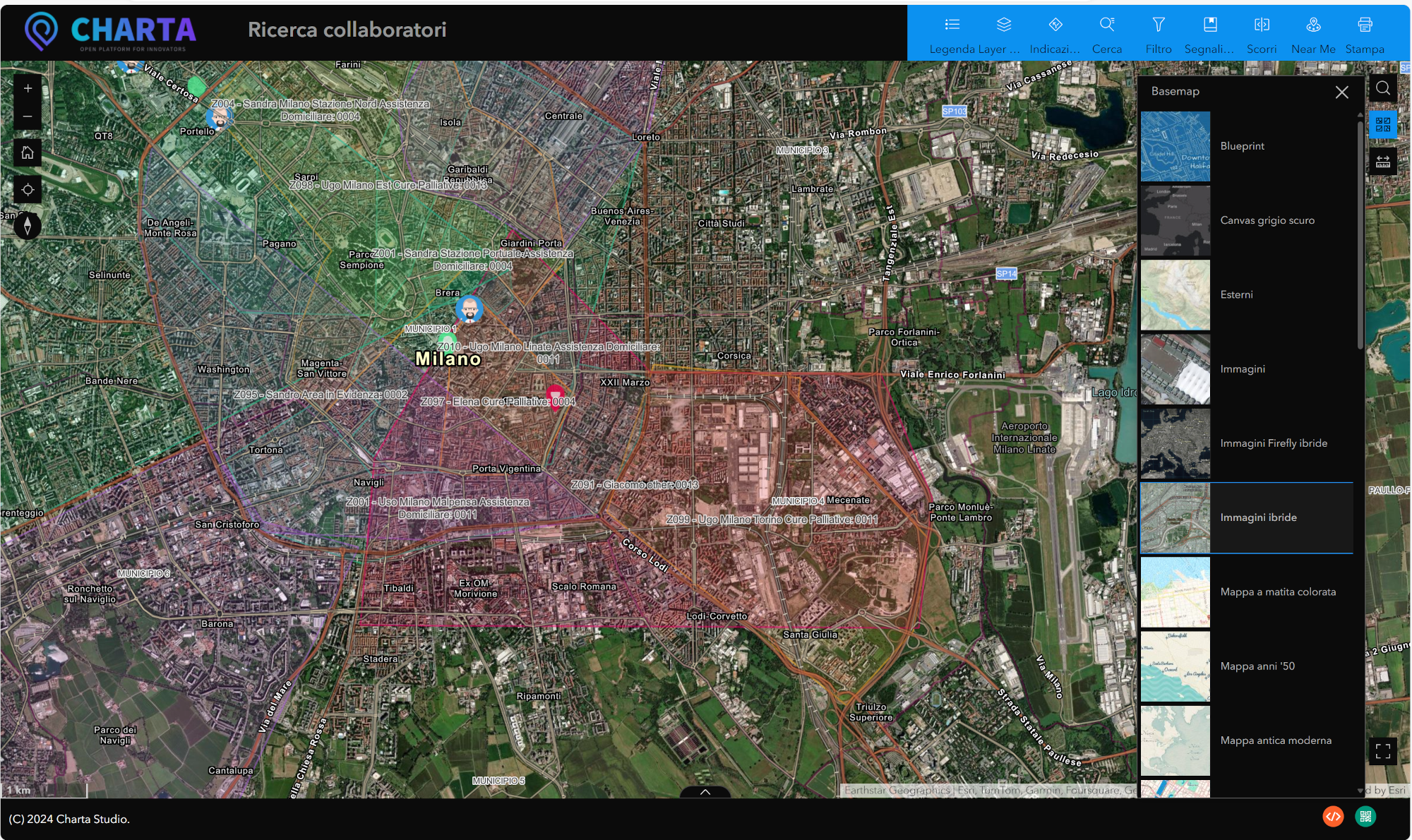This screenshot has width=1412, height=840.
Task: Click the orange code embed icon
Action: point(1332,817)
